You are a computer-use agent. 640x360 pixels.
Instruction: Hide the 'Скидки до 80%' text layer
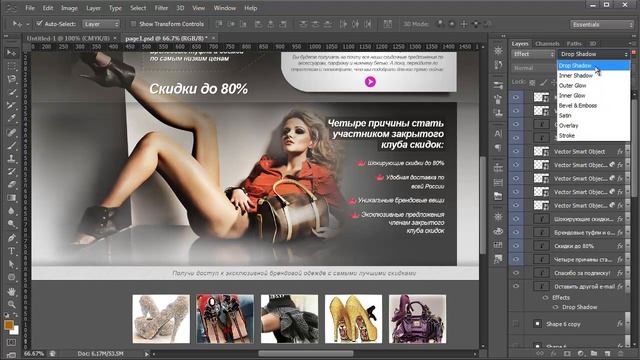[x=516, y=246]
